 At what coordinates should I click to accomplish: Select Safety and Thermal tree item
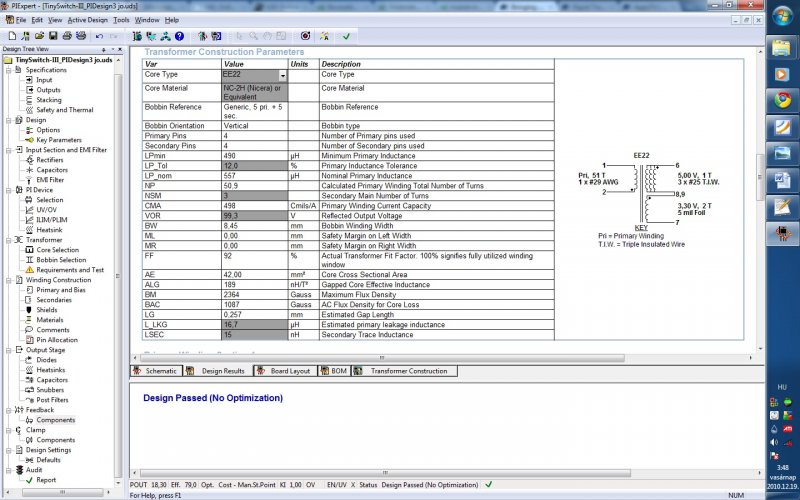coord(65,110)
